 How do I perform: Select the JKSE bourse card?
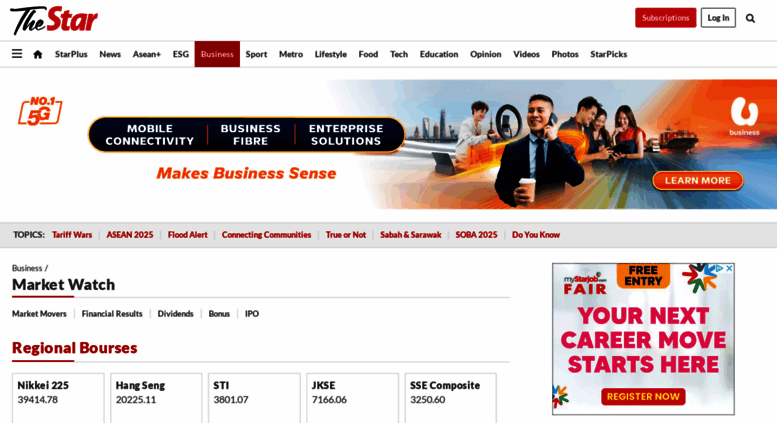point(352,398)
